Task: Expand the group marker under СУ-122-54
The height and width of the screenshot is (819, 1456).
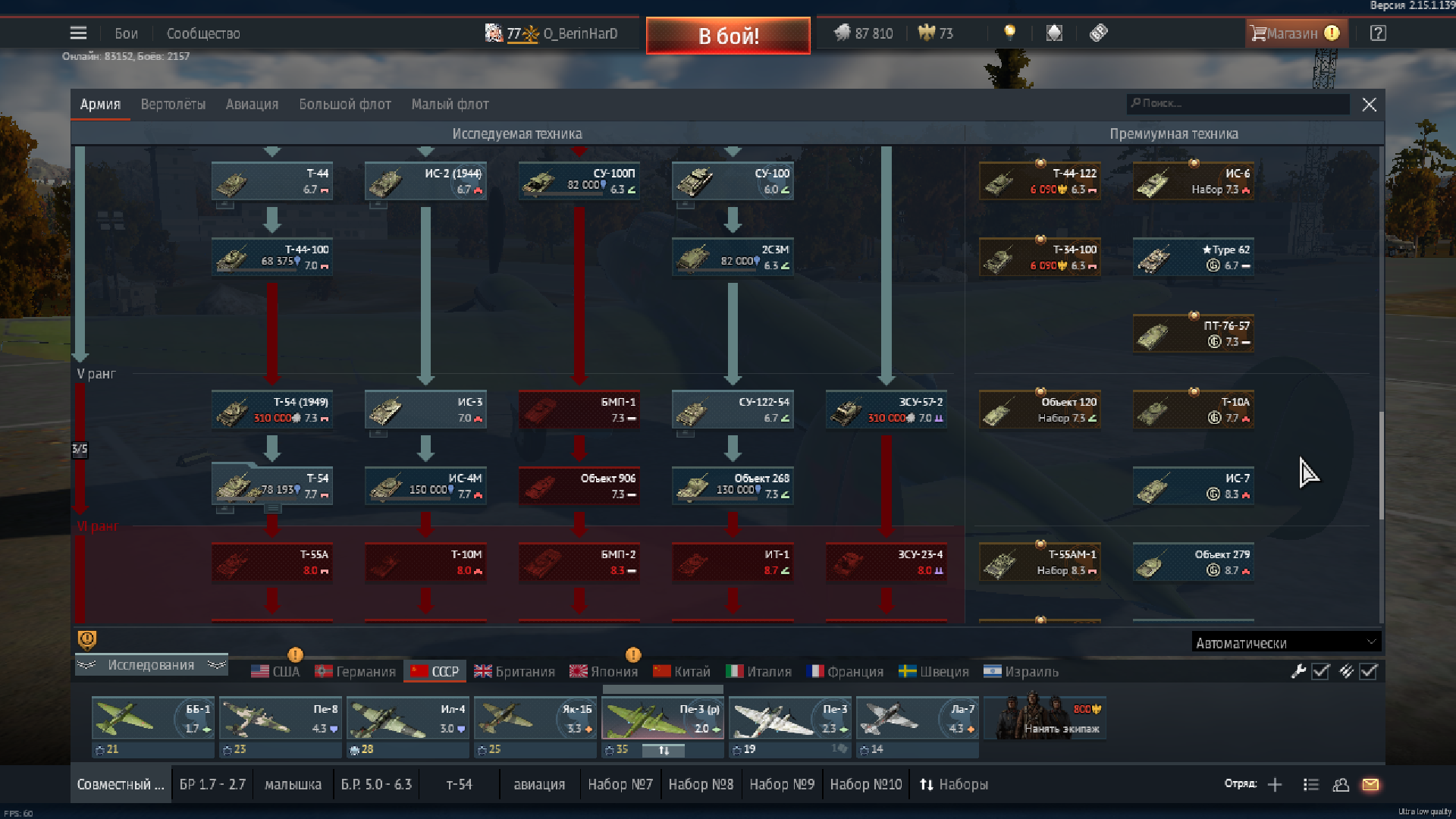Action: coord(685,433)
